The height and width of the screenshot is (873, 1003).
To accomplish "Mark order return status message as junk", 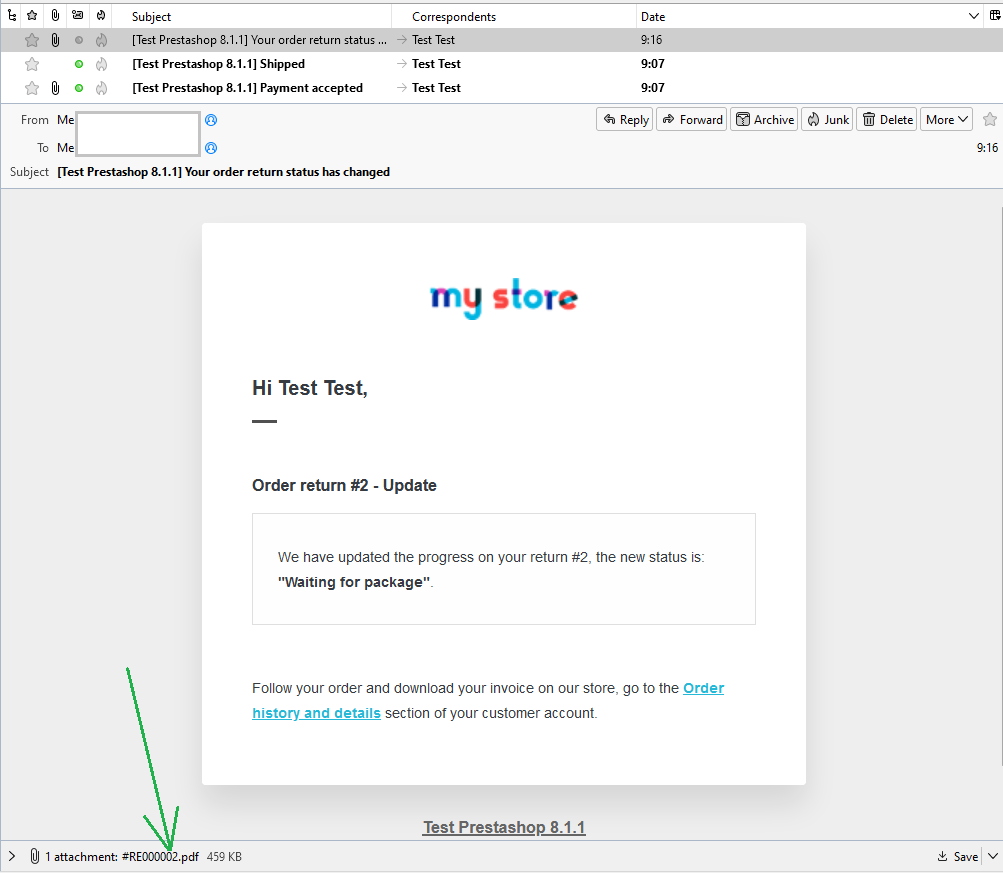I will (x=101, y=40).
